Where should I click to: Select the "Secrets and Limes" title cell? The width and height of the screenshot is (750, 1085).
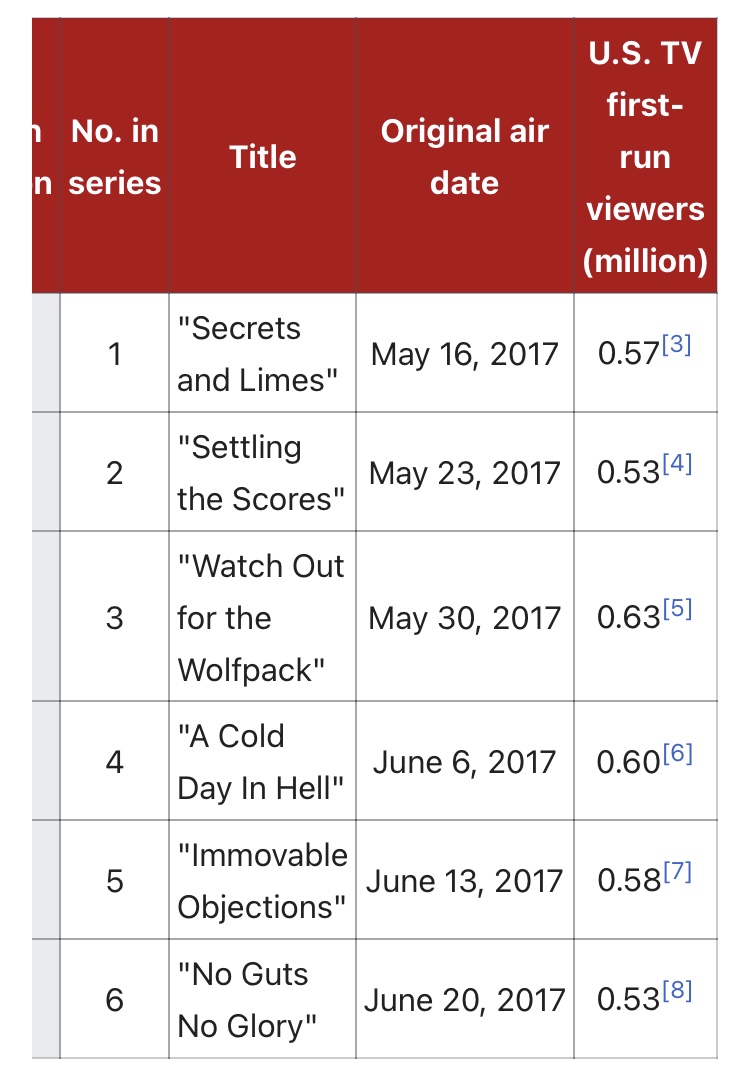263,353
